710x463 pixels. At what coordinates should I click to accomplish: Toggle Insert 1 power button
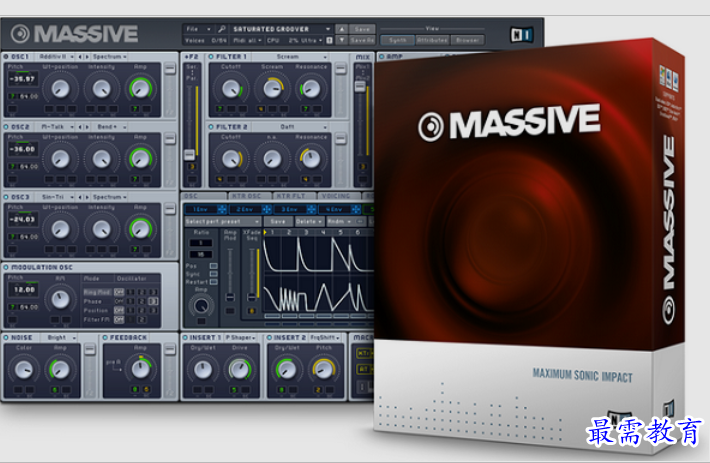click(185, 338)
